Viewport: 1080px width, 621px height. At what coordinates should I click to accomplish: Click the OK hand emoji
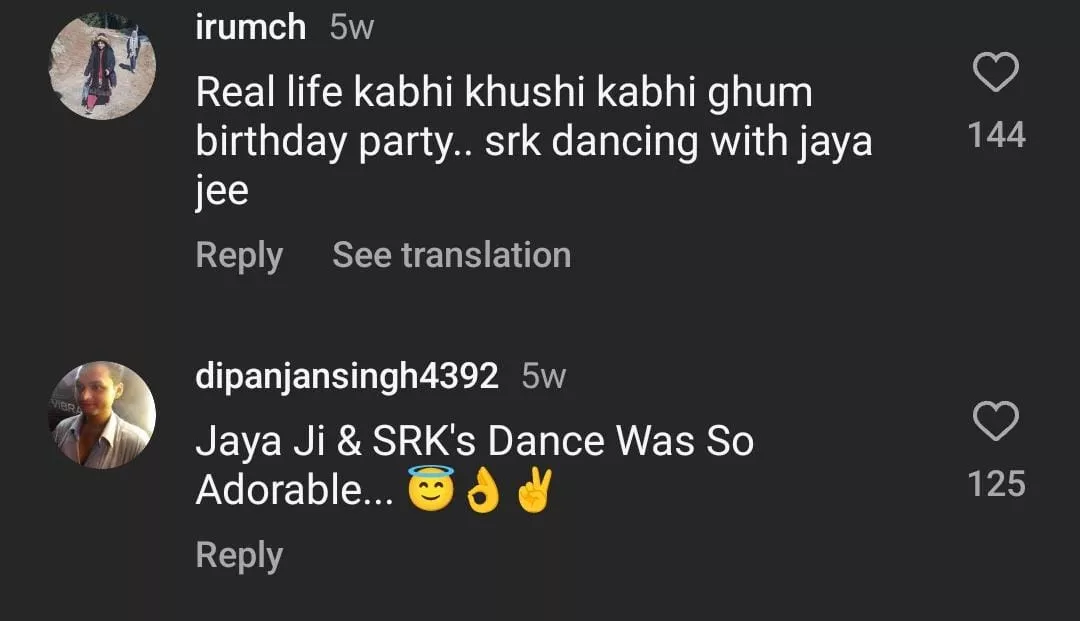pos(482,490)
